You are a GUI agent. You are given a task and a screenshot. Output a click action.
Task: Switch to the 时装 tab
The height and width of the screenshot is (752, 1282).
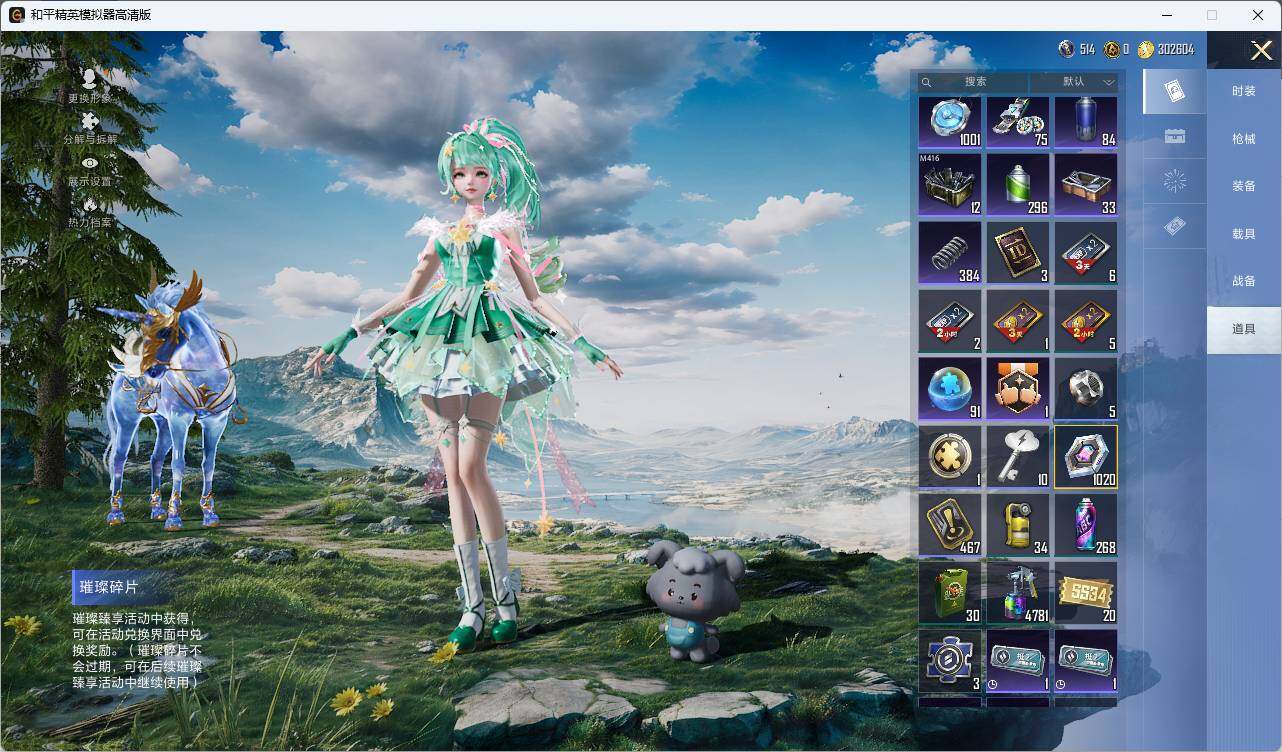pyautogui.click(x=1243, y=91)
